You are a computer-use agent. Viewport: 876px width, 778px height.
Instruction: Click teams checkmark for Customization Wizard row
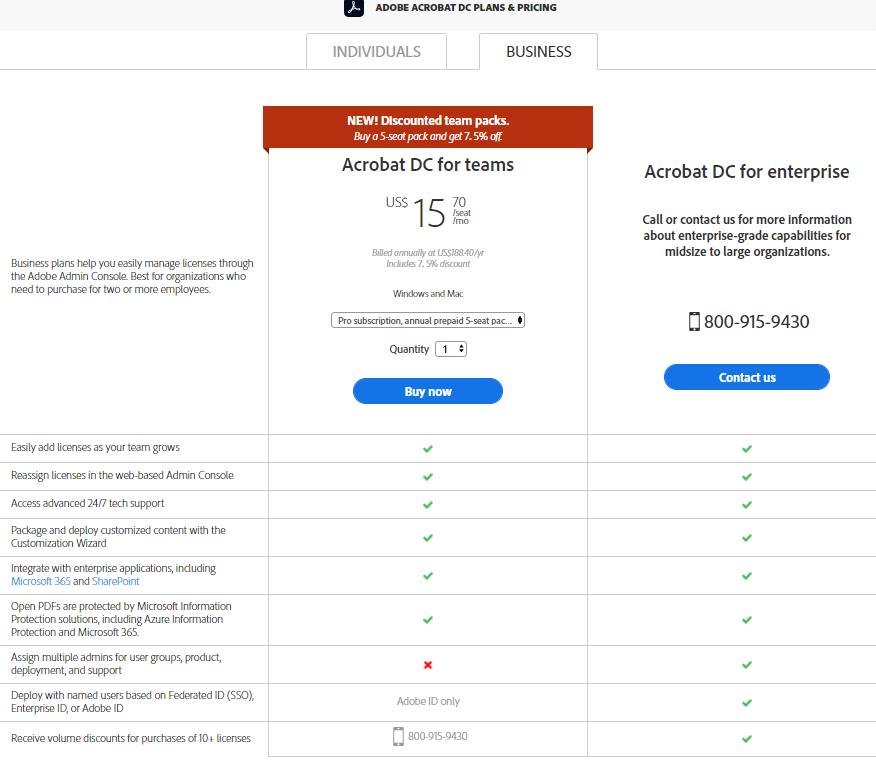(x=428, y=537)
